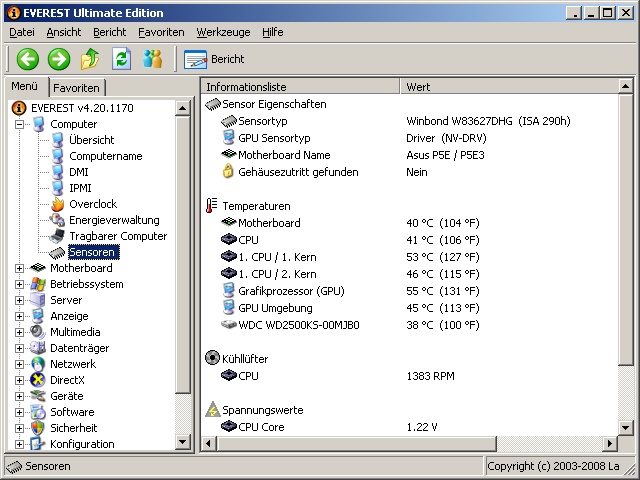This screenshot has width=640, height=480.
Task: Click the Wert column header
Action: pos(509,87)
